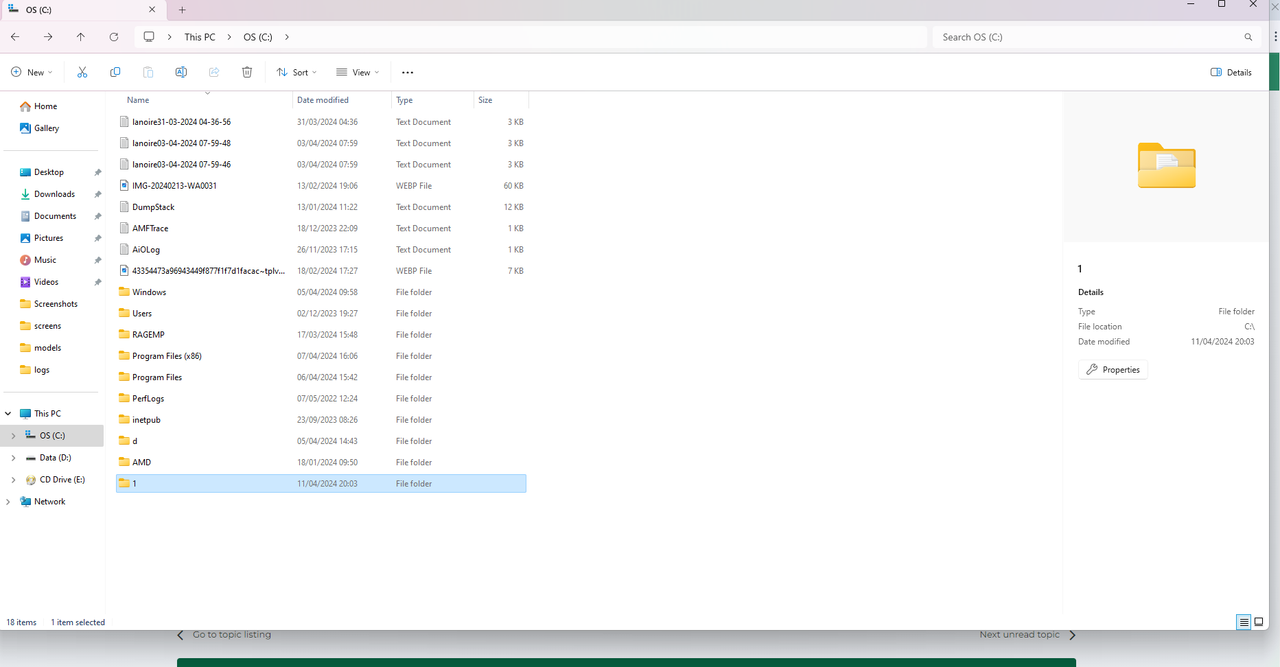Screen dimensions: 1280x667
Task: Toggle the Details pane button
Action: 1231,72
